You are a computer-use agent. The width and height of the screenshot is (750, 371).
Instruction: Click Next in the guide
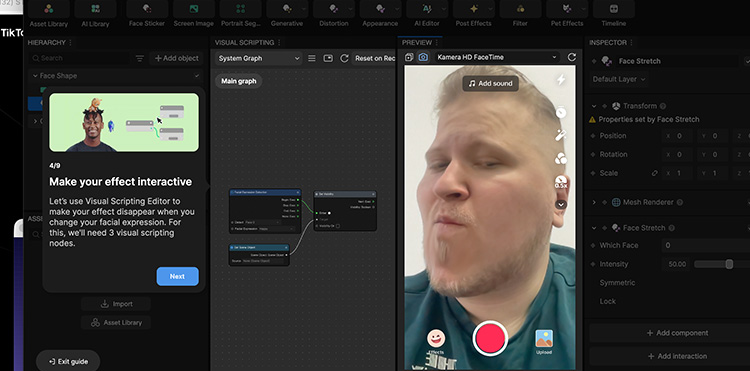coord(177,276)
